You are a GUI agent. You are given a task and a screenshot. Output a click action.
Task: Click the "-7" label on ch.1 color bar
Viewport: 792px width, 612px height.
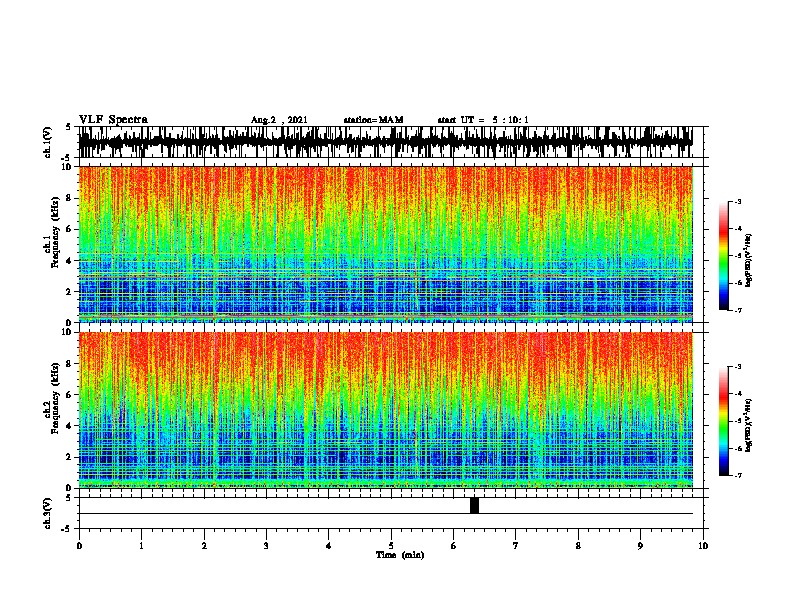coord(737,310)
